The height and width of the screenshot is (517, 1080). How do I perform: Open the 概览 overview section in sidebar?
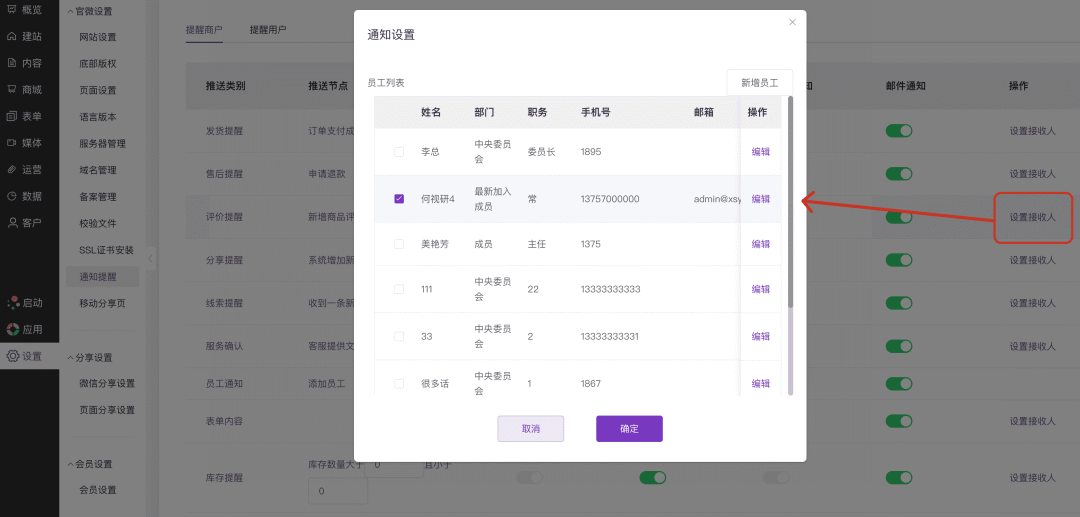[24, 10]
